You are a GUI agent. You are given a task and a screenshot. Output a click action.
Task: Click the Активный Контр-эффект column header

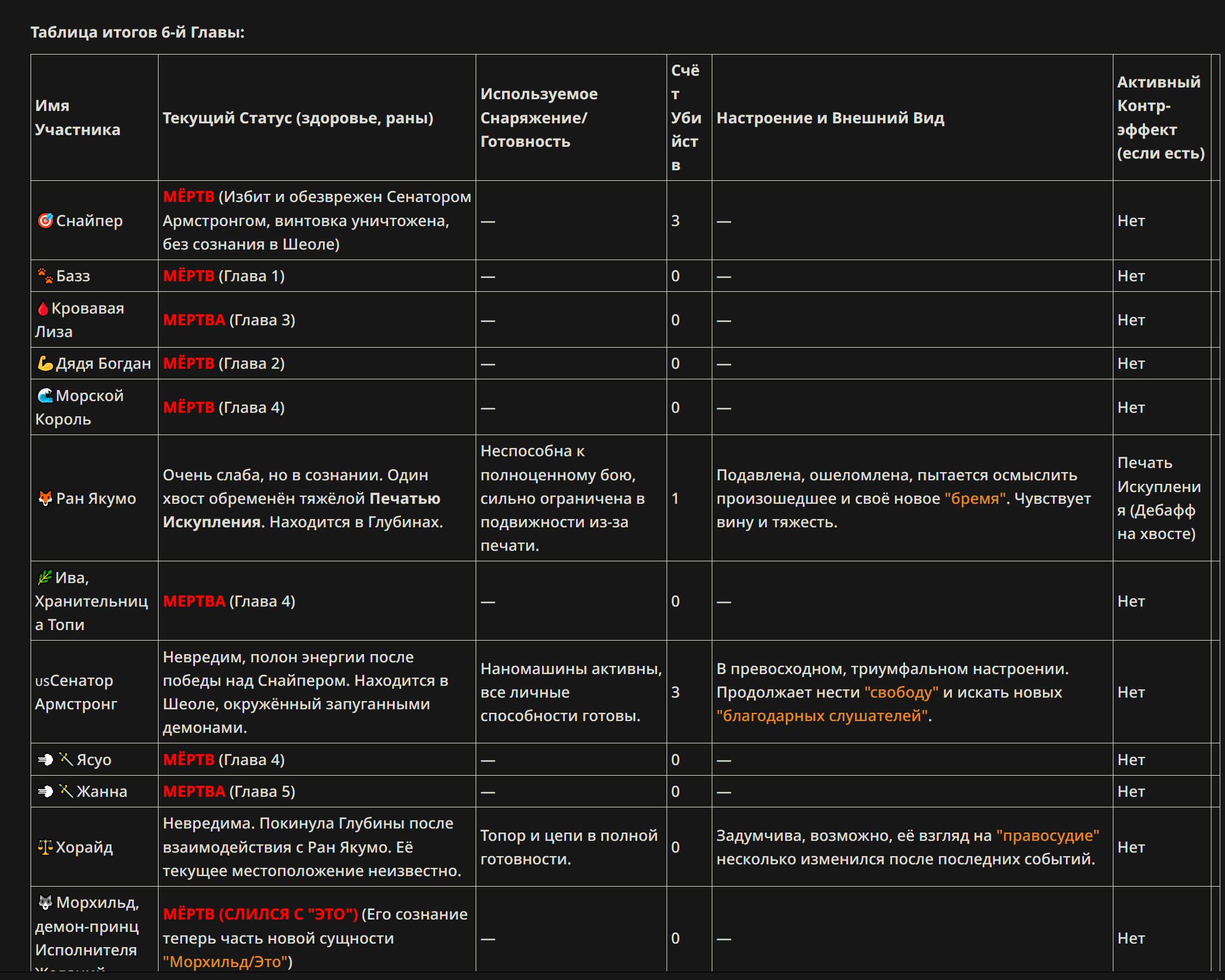point(1160,117)
